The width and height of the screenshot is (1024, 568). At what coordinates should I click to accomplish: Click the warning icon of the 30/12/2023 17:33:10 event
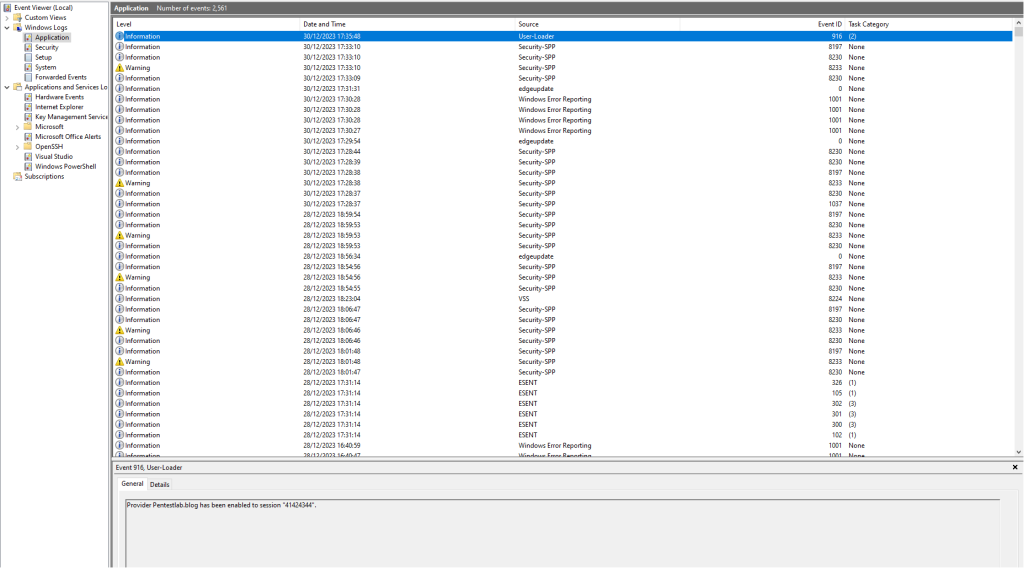click(x=120, y=68)
